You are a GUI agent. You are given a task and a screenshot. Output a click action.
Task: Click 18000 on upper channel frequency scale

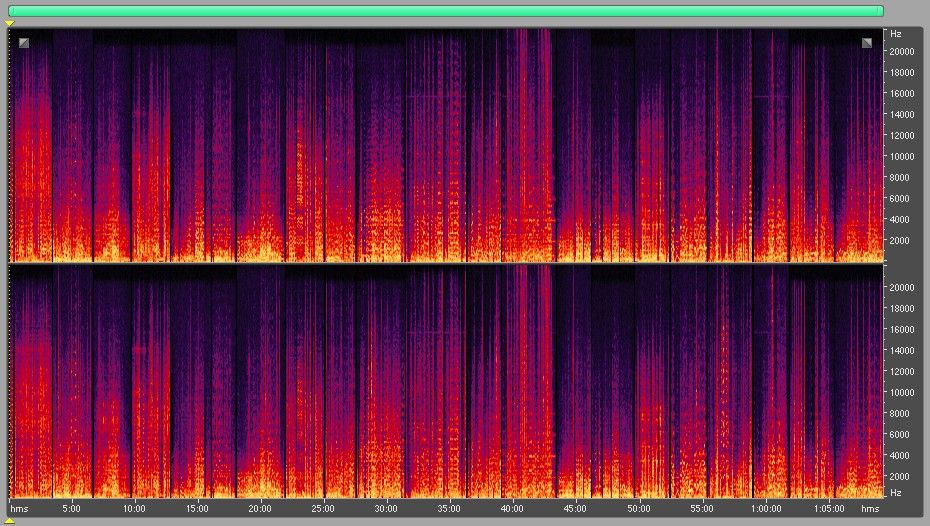pyautogui.click(x=901, y=72)
